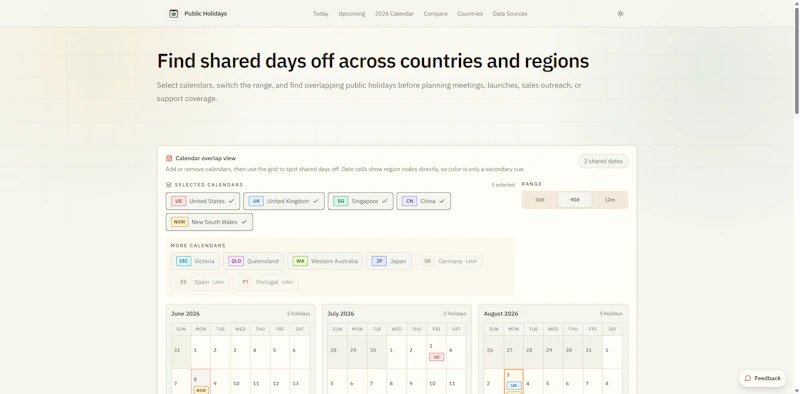Click the July 4 date cell

click(456, 352)
